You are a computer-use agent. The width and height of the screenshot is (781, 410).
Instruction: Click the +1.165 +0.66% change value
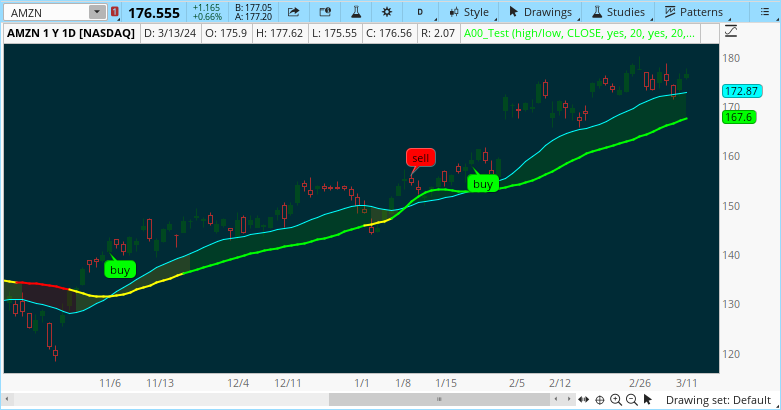207,12
